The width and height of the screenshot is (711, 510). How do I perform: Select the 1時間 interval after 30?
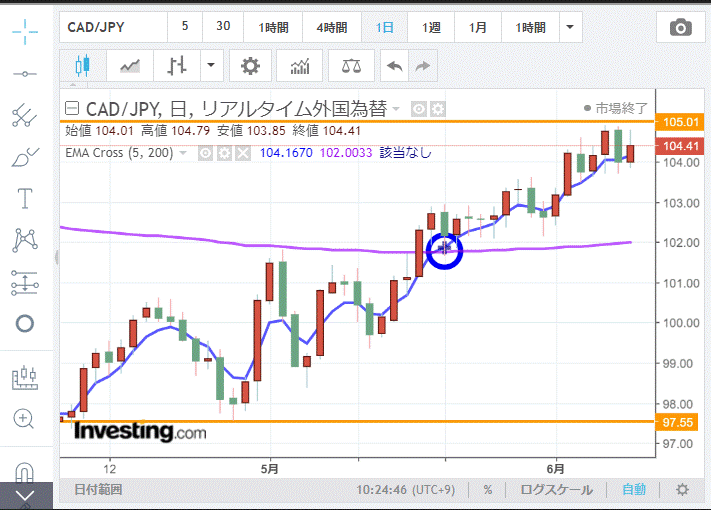(x=273, y=27)
